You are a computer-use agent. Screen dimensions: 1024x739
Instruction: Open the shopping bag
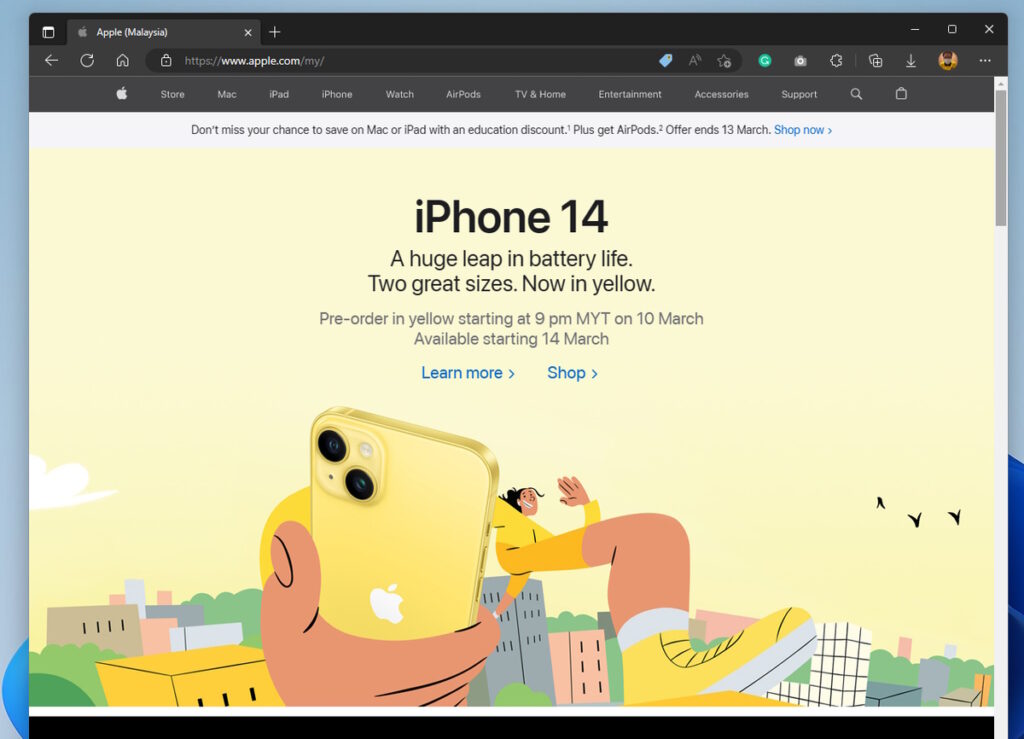coord(901,94)
